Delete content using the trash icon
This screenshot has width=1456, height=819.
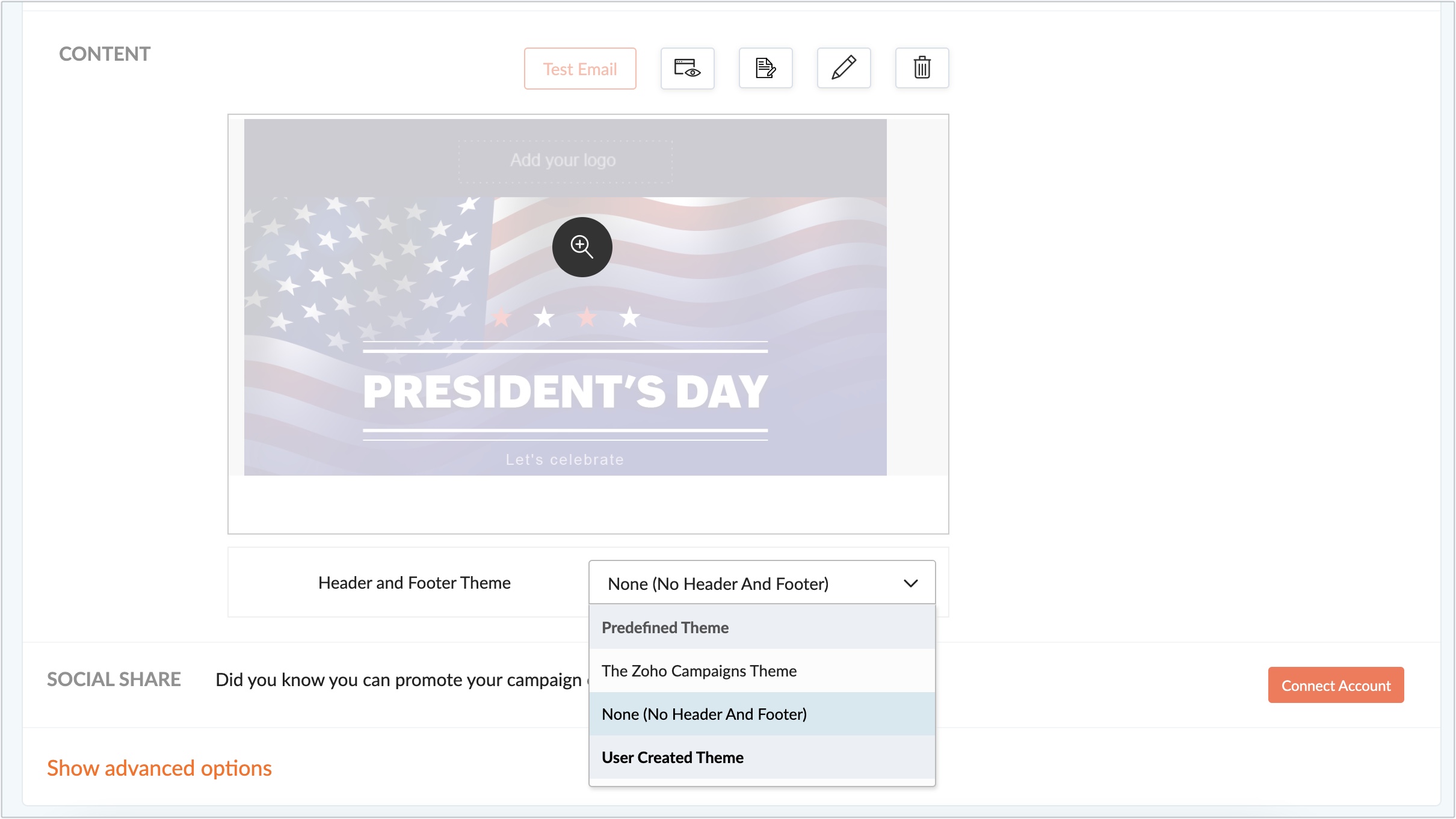pos(922,69)
